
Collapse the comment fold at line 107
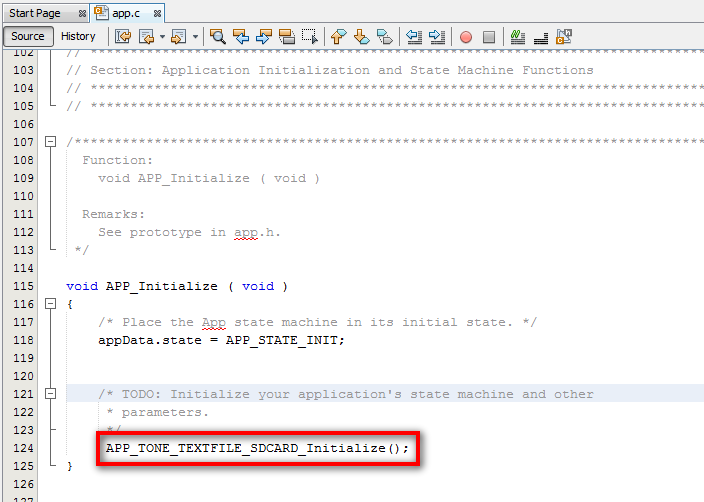[x=50, y=142]
